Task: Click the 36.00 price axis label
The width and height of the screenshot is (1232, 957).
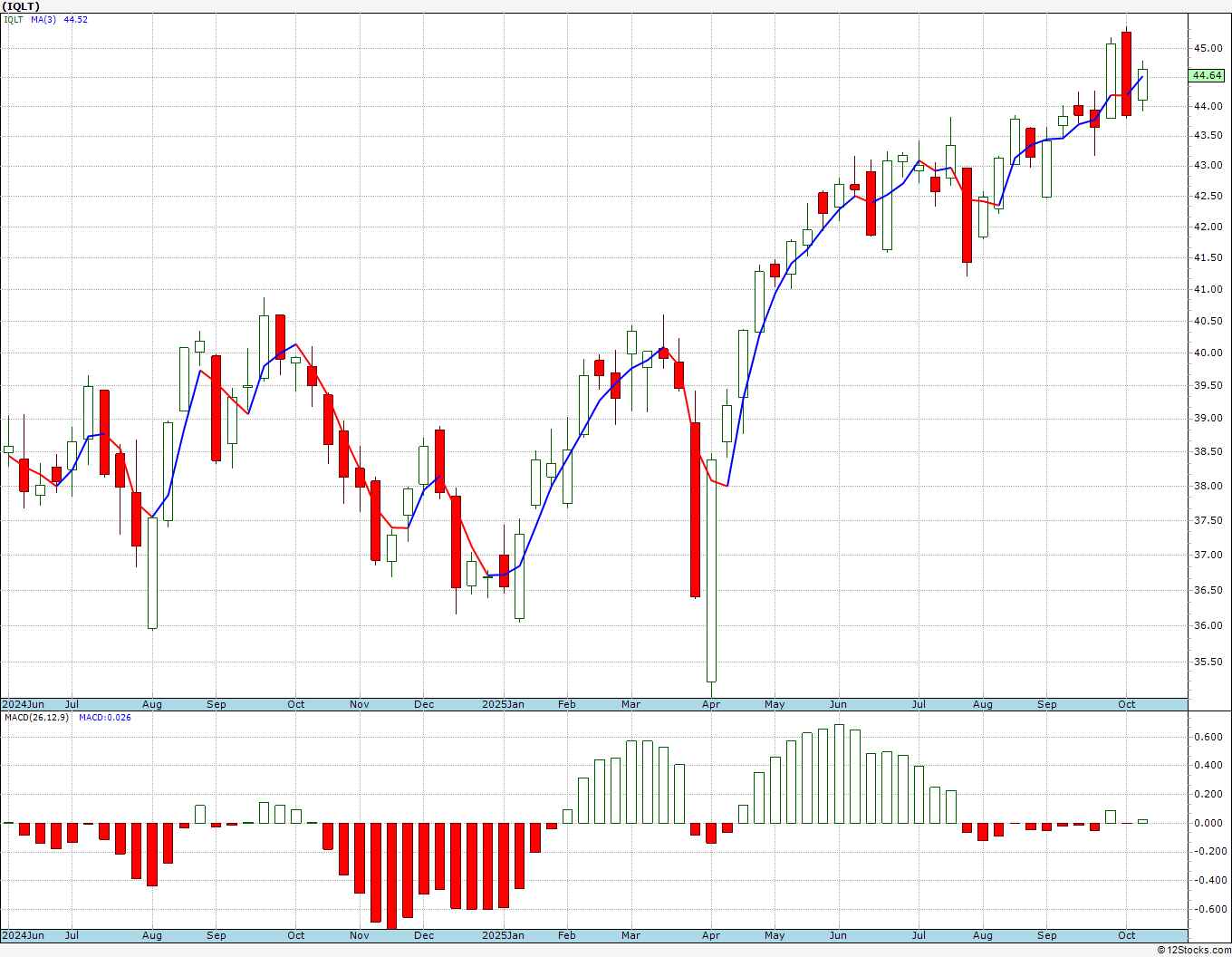Action: 1208,625
